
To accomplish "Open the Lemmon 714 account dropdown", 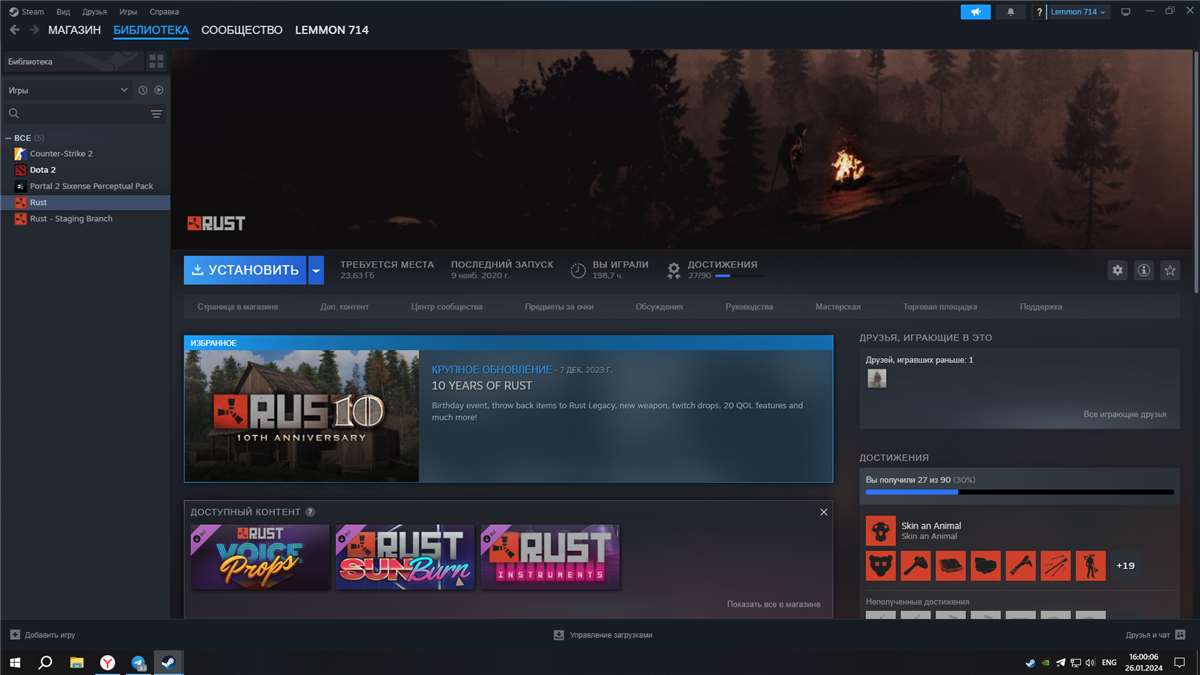I will click(x=1072, y=11).
